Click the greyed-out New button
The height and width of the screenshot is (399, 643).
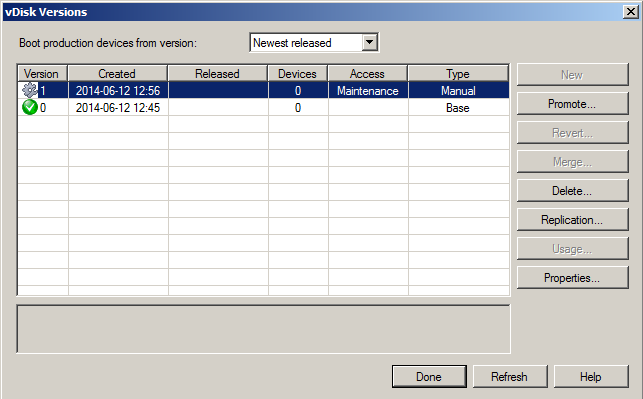[x=572, y=75]
